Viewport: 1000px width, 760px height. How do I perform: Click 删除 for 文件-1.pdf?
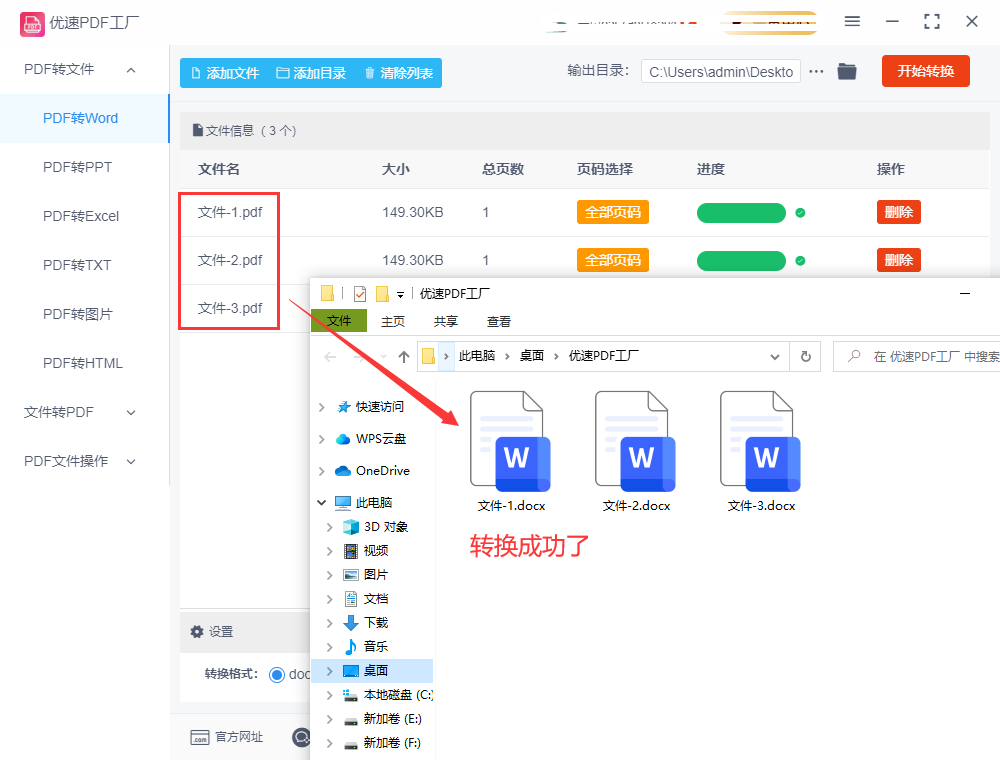point(898,212)
